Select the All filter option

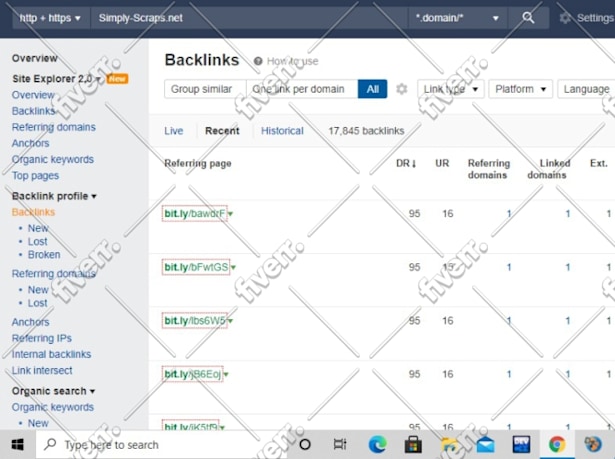pyautogui.click(x=373, y=89)
